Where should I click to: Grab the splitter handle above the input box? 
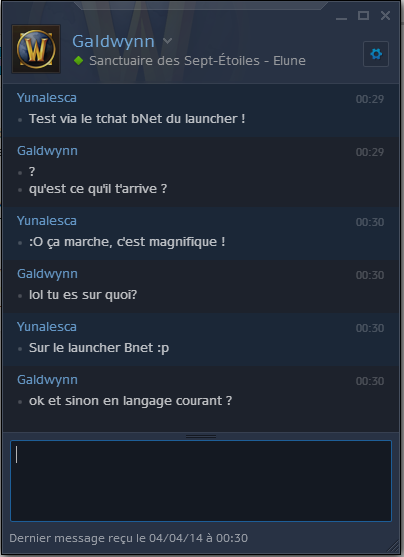(x=201, y=436)
